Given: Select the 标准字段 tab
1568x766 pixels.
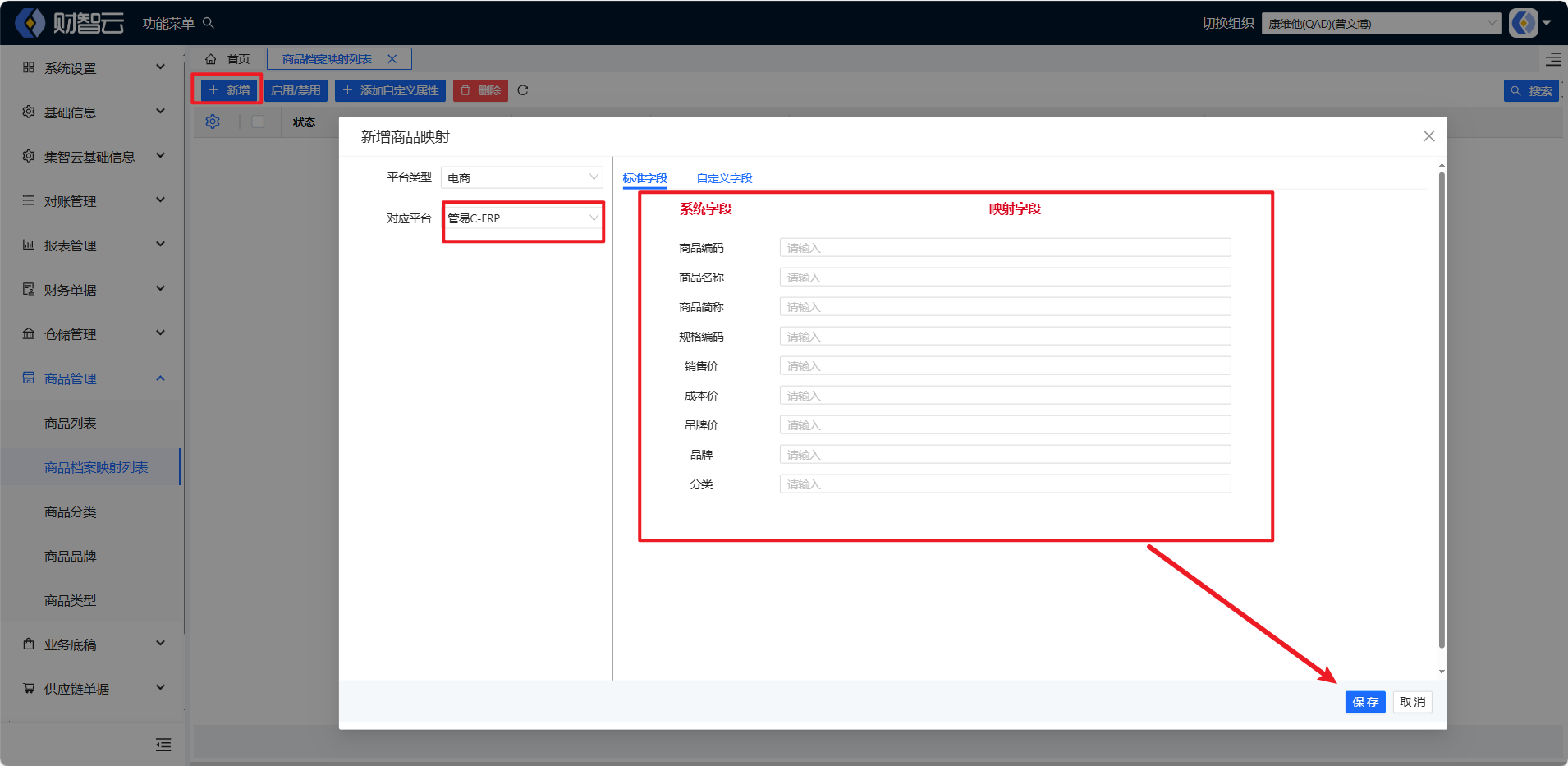Looking at the screenshot, I should tap(644, 178).
